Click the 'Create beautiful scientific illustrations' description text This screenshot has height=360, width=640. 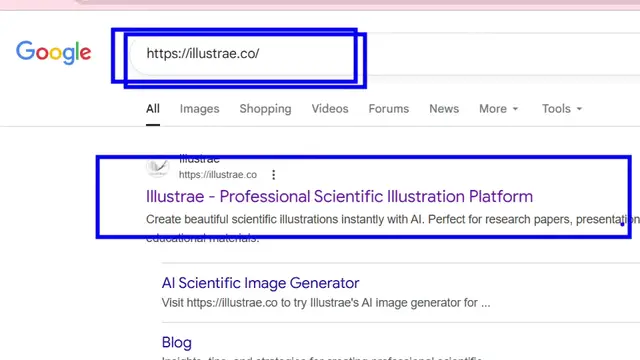(x=393, y=228)
